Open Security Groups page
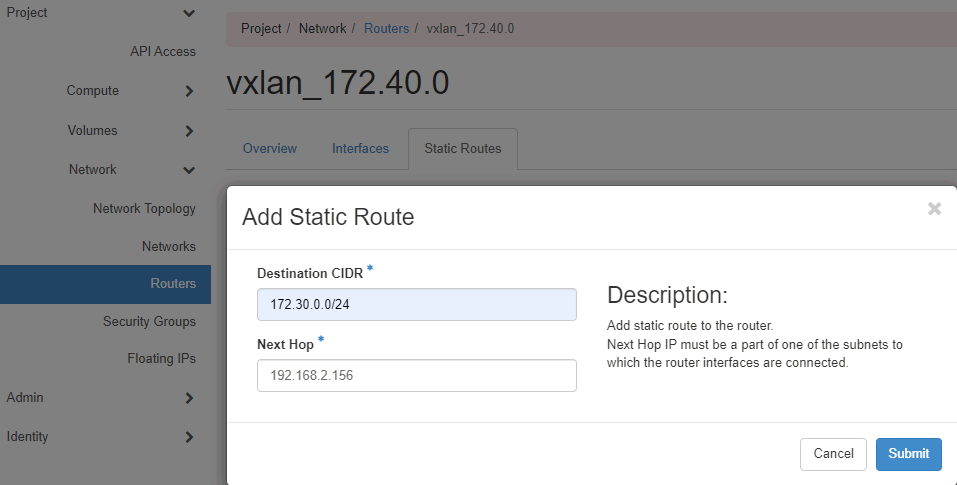Image resolution: width=957 pixels, height=485 pixels. pos(149,322)
